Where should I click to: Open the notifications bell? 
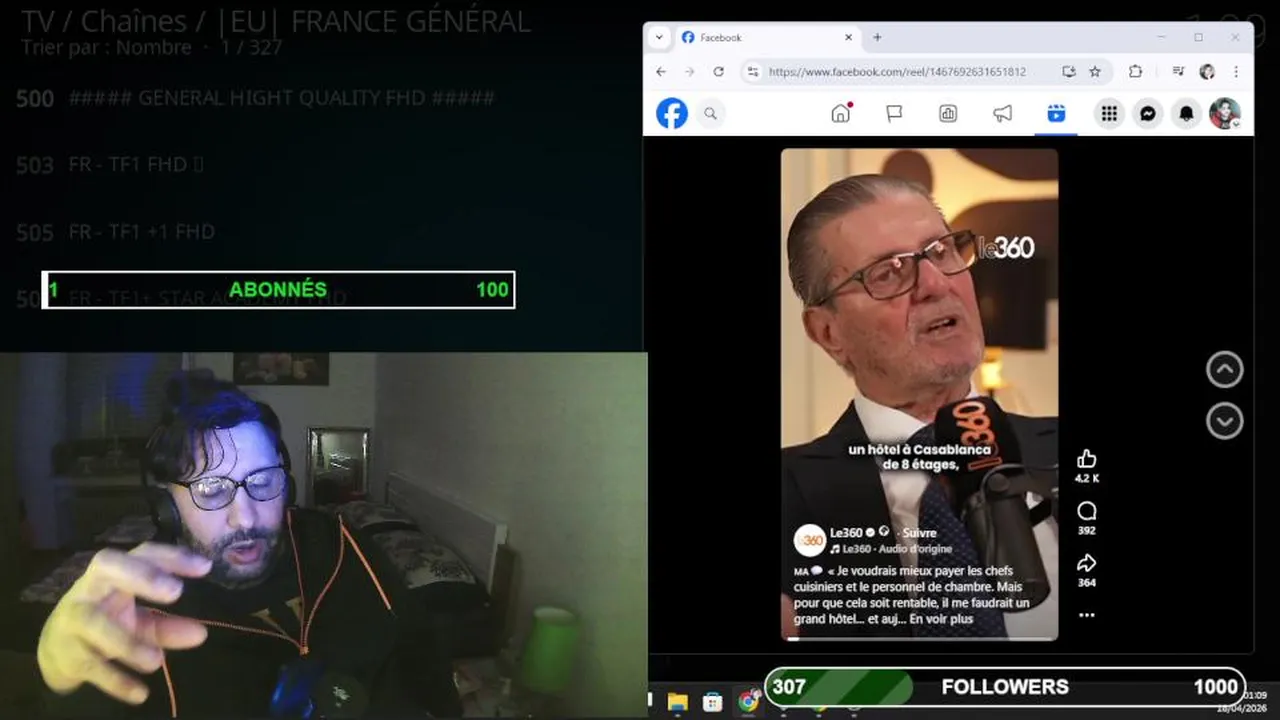1186,114
